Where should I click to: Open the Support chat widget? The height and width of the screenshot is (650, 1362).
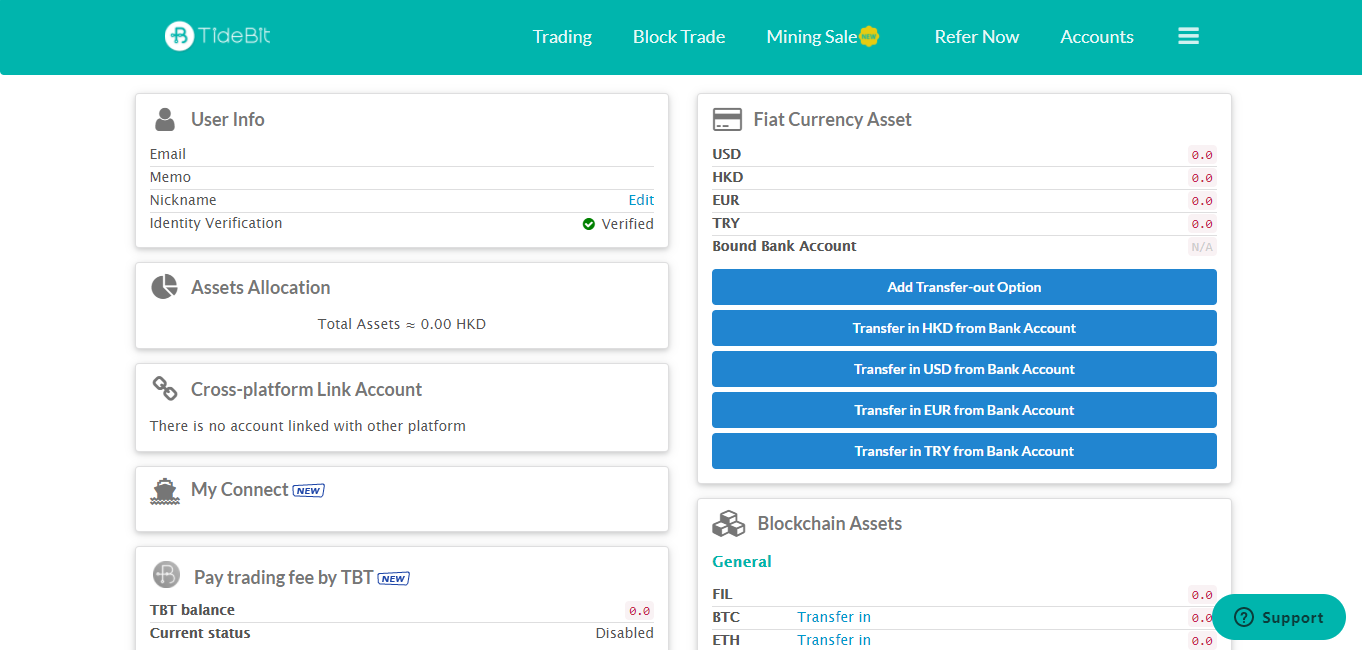(1279, 617)
